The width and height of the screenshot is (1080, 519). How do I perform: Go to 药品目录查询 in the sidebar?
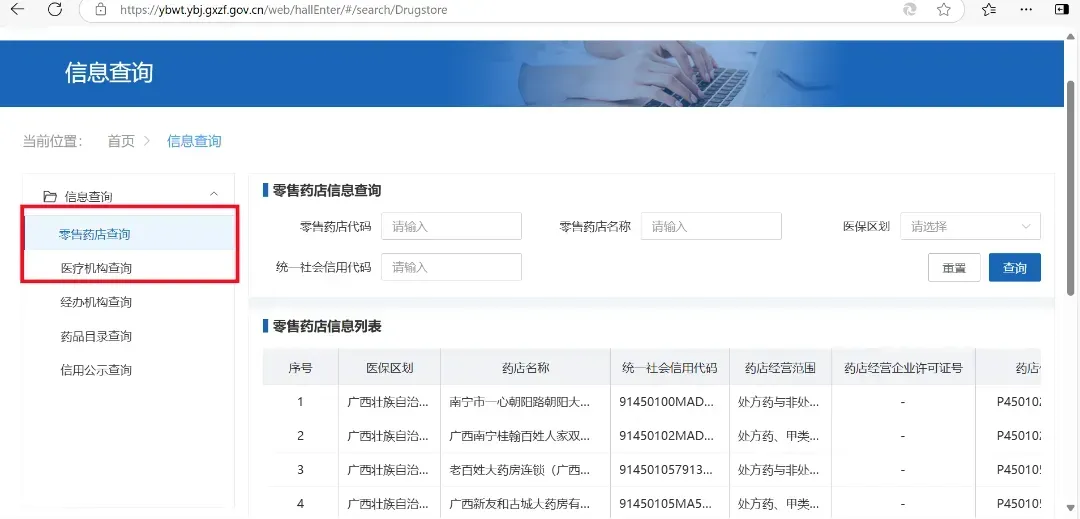tap(96, 336)
